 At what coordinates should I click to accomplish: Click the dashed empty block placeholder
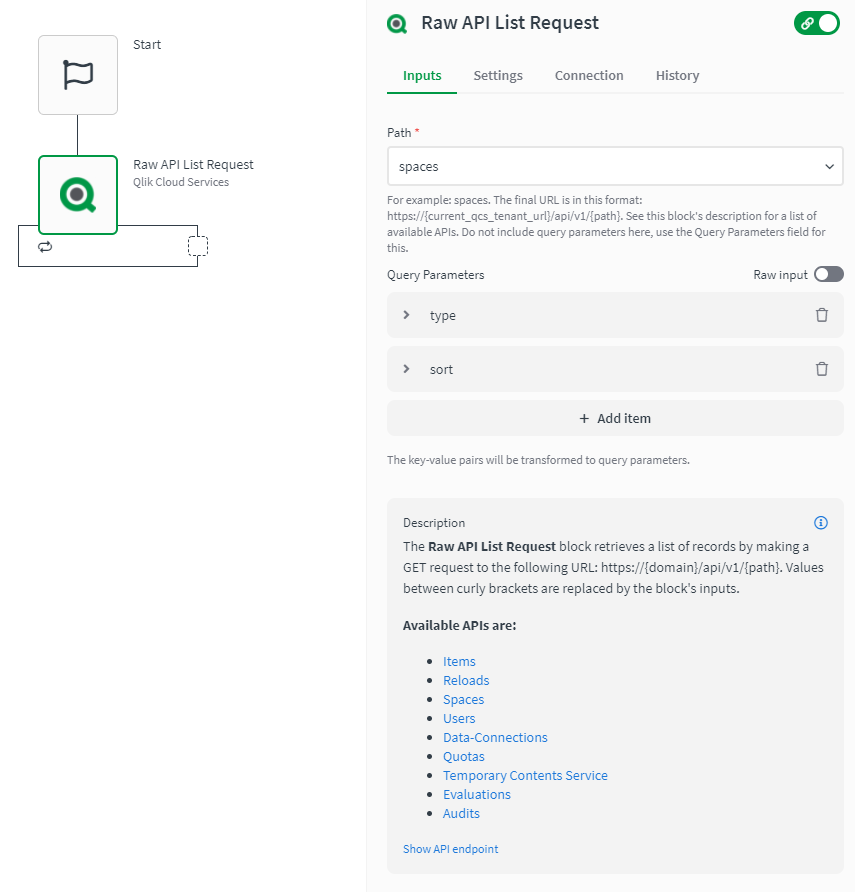click(x=197, y=246)
